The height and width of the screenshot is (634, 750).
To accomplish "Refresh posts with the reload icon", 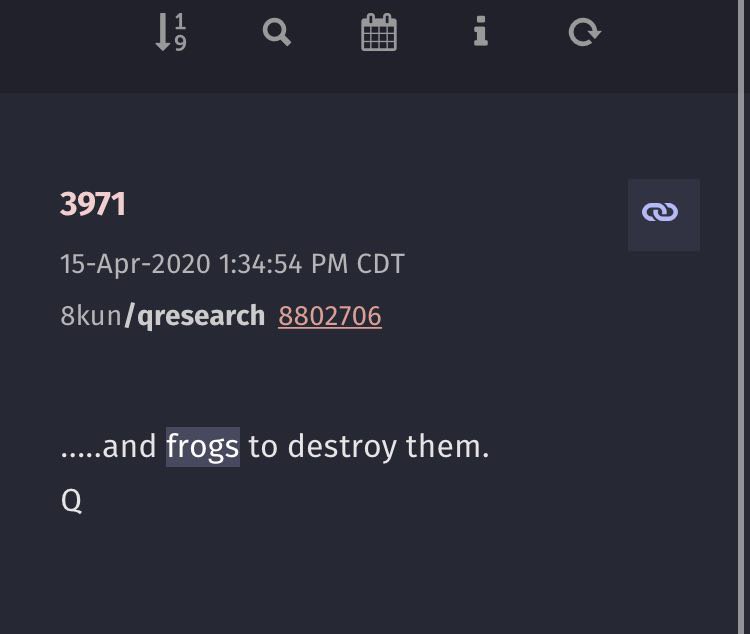I will (585, 33).
